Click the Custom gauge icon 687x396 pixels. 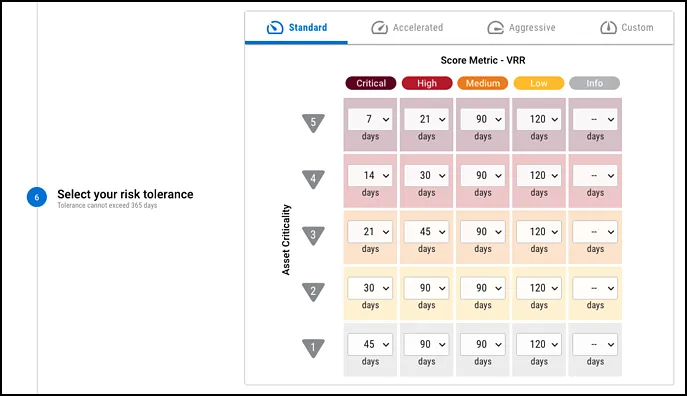pyautogui.click(x=608, y=28)
